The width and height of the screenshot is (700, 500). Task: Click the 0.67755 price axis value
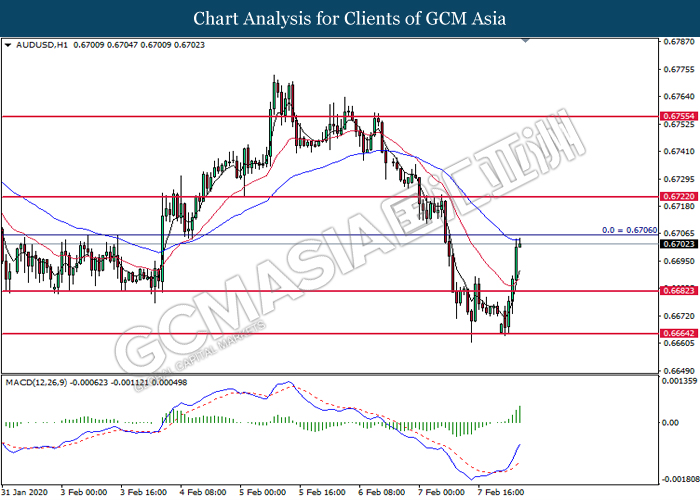(x=679, y=69)
